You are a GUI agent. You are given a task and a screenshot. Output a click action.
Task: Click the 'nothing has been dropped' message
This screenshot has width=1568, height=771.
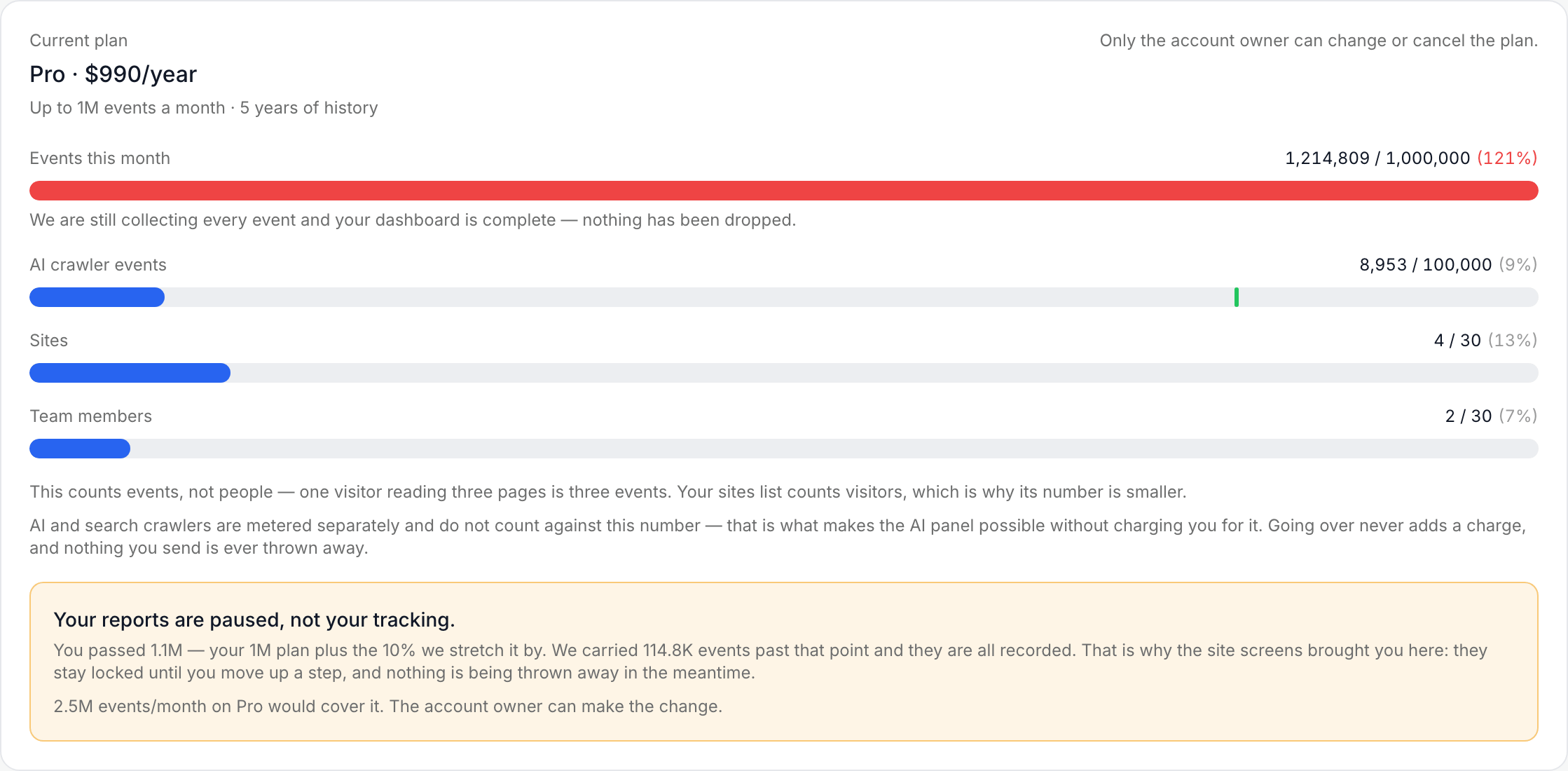pyautogui.click(x=413, y=220)
